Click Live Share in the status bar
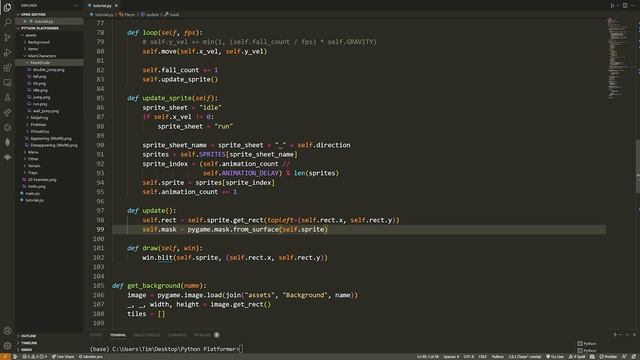This screenshot has width=640, height=360. (63, 357)
